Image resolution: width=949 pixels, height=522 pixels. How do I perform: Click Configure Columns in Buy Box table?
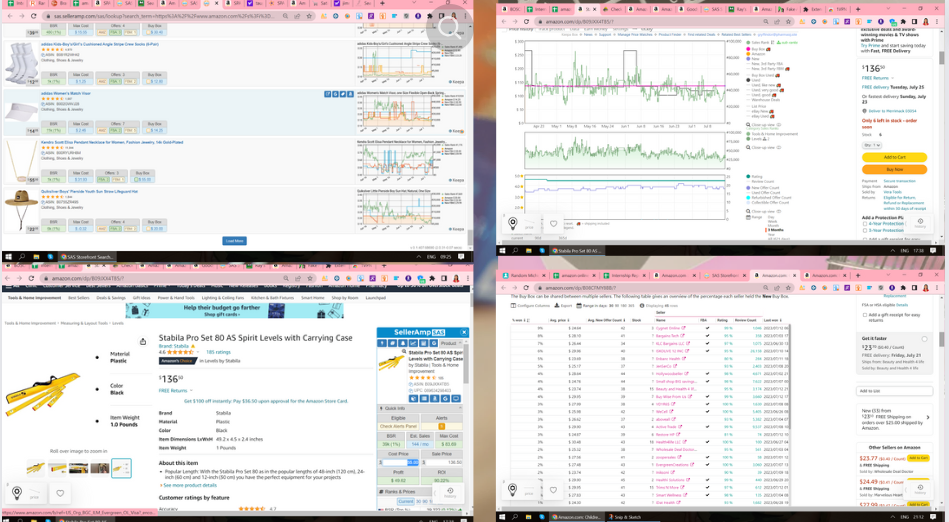tap(530, 306)
